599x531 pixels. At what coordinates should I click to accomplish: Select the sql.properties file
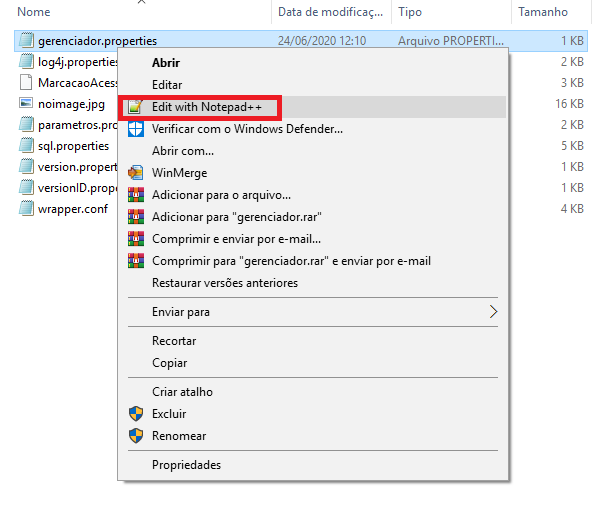coord(73,146)
